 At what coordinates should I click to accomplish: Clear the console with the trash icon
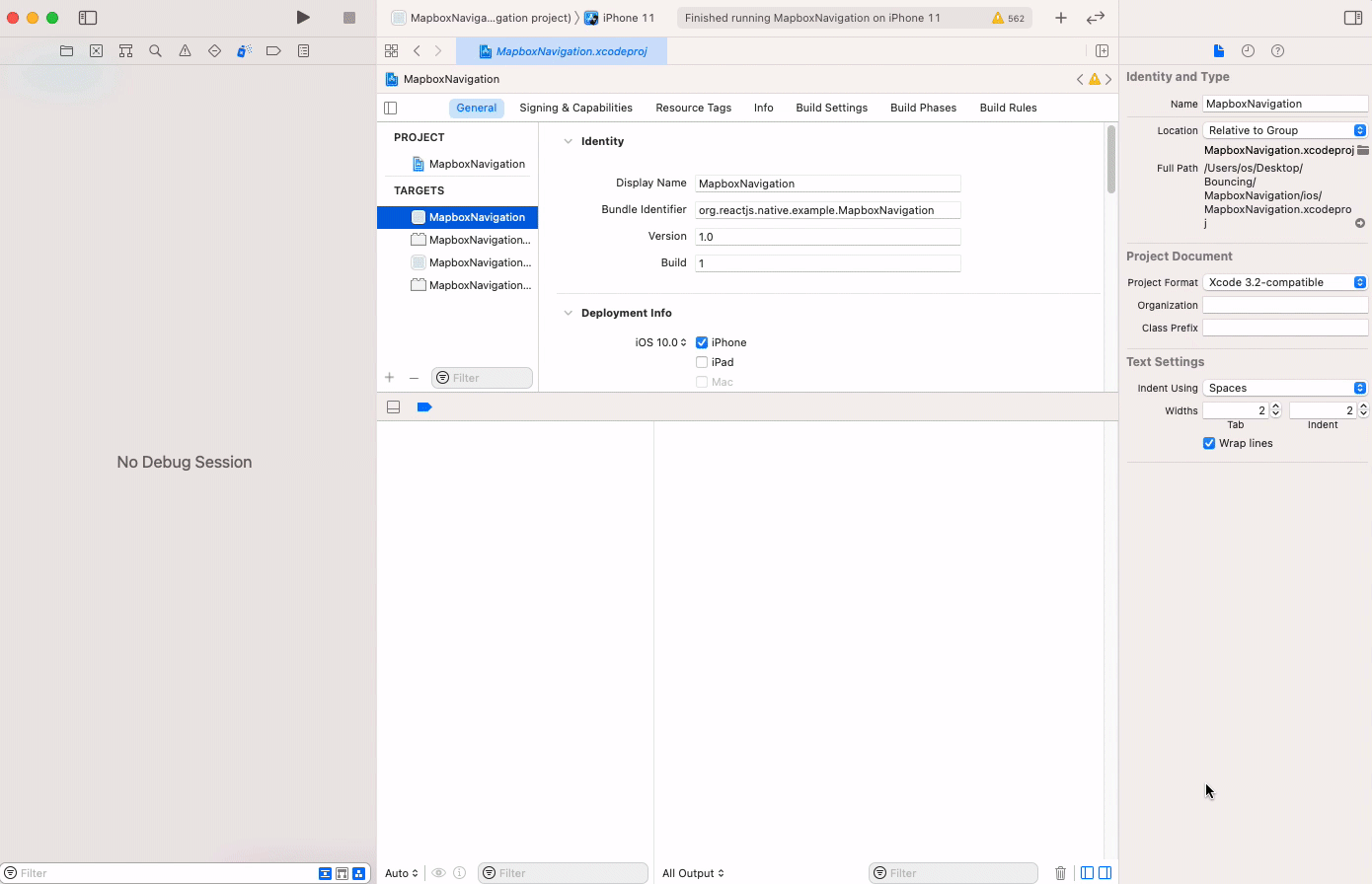coord(1060,873)
